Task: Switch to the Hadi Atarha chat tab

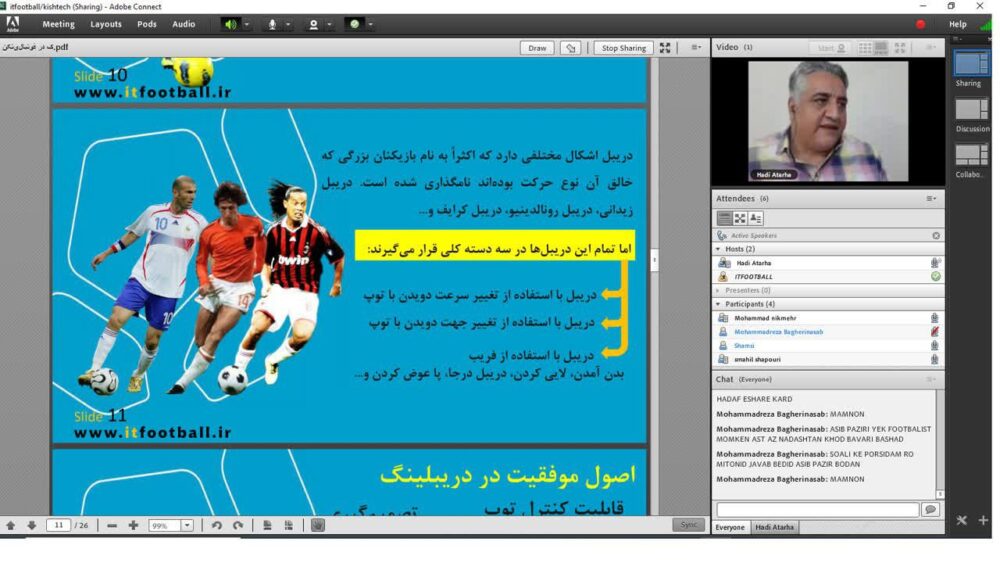Action: point(774,527)
